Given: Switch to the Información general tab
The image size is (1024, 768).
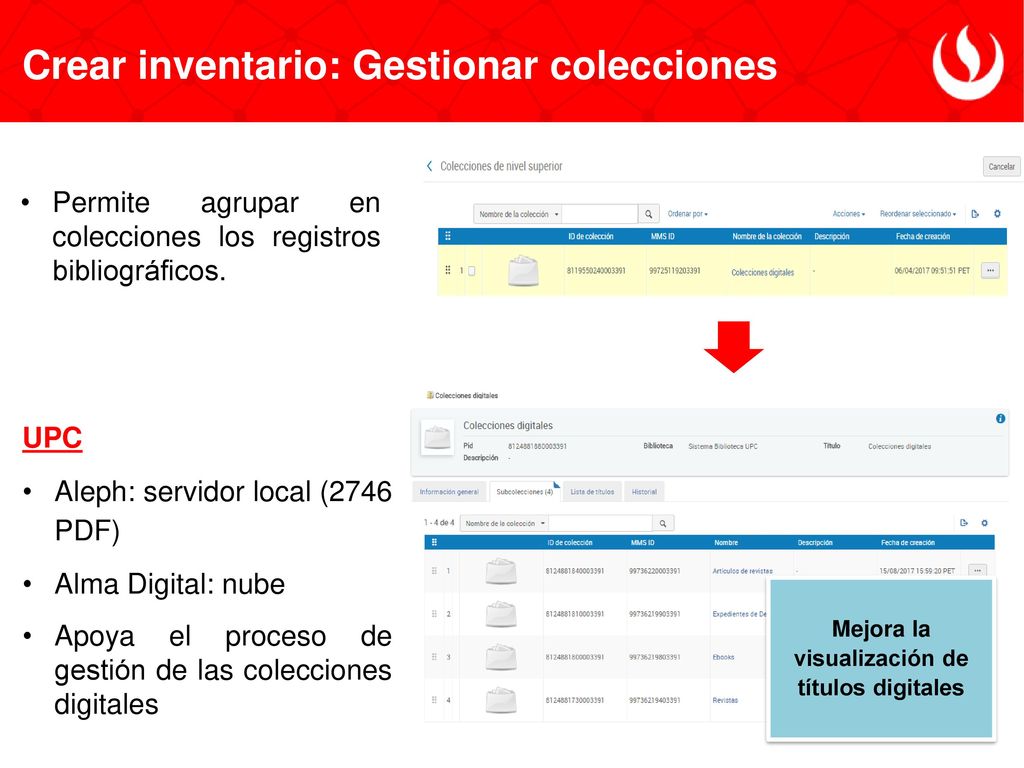Looking at the screenshot, I should click(x=449, y=492).
